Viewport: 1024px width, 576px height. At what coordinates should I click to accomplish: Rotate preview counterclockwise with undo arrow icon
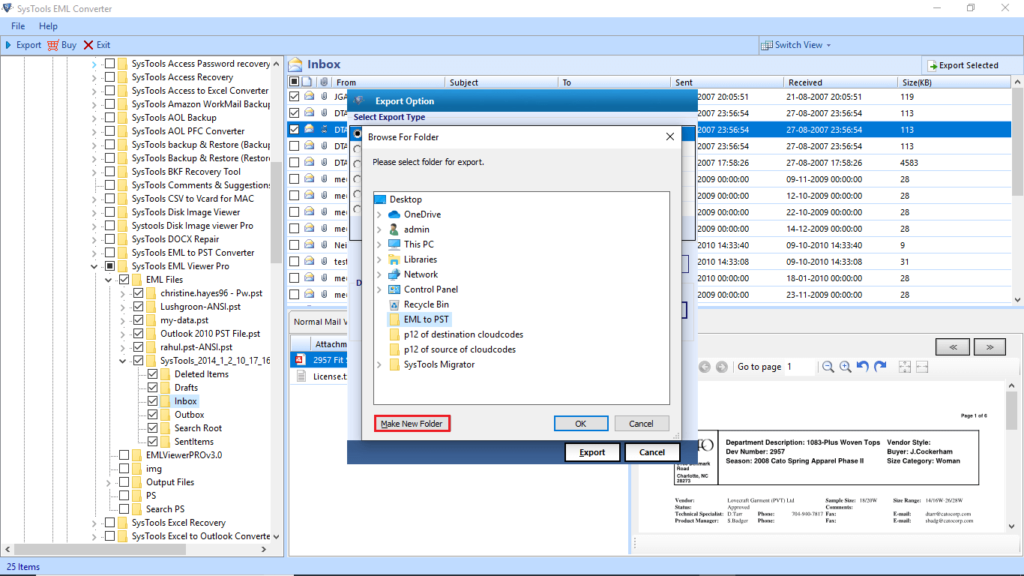863,367
